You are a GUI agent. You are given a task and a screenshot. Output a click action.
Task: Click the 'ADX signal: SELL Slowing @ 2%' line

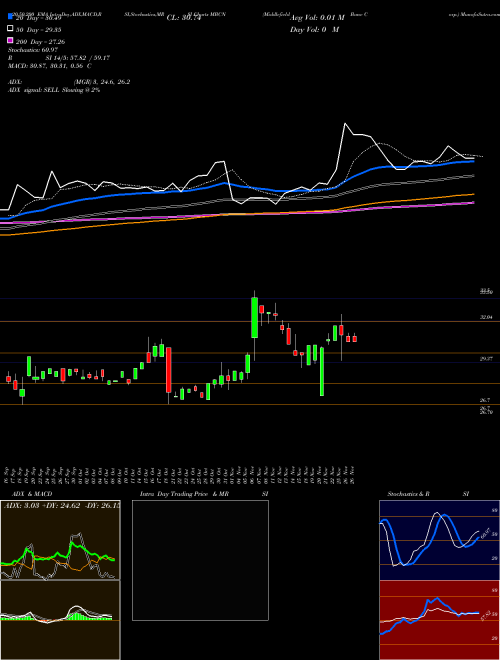[54, 90]
